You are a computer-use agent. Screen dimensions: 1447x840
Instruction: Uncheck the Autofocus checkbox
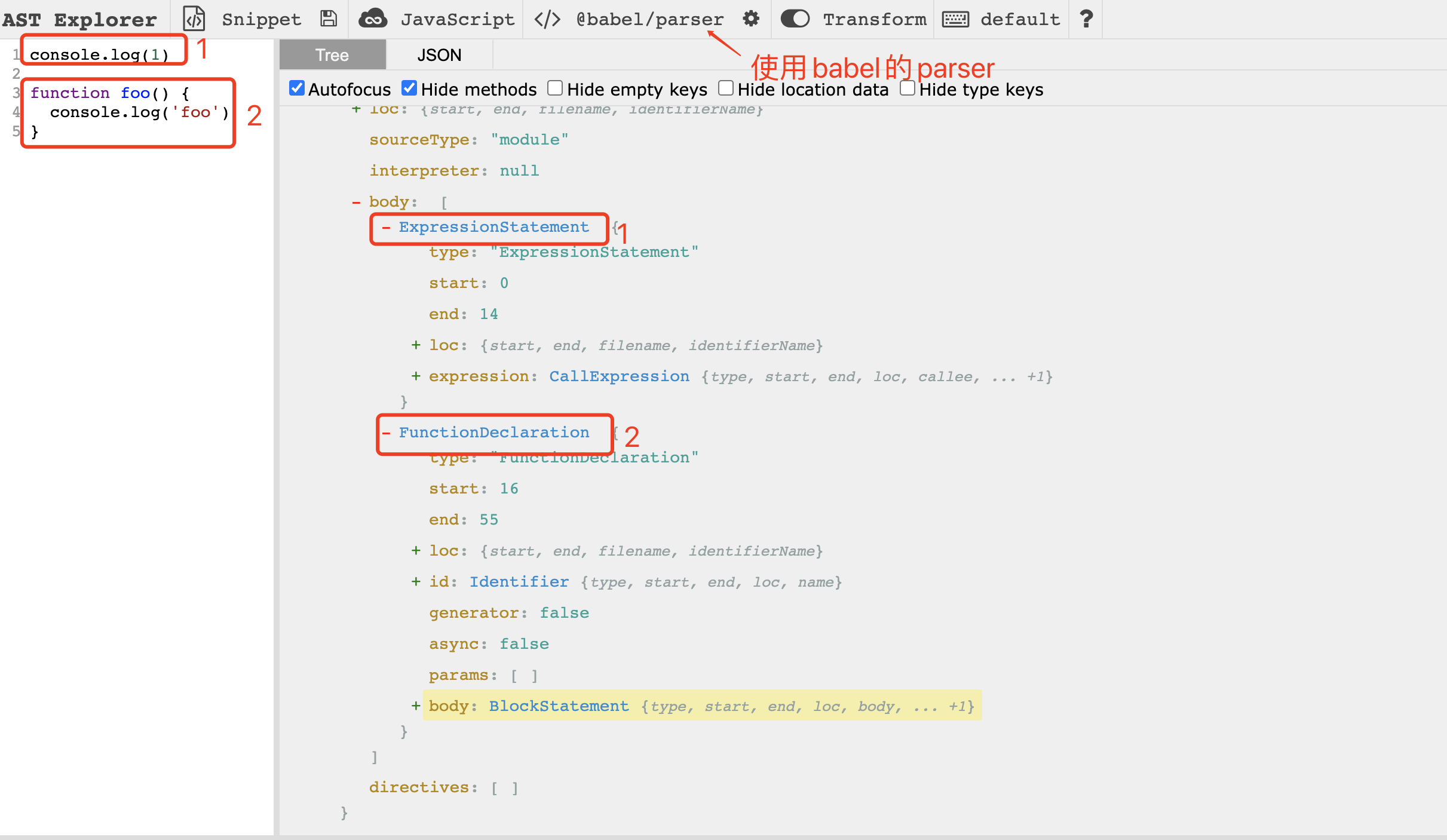click(x=297, y=88)
